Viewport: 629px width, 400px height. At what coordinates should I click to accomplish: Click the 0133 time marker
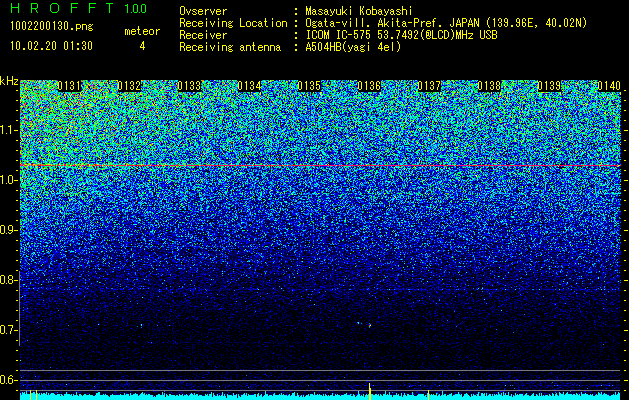[189, 86]
